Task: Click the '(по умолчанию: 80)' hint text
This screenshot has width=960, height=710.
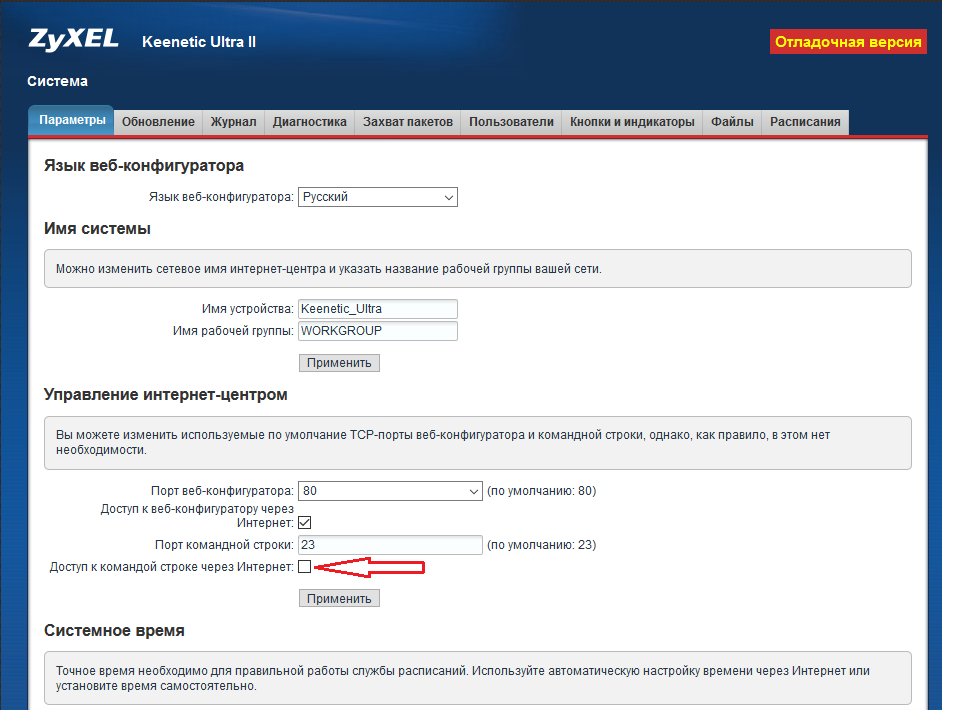Action: pyautogui.click(x=541, y=491)
